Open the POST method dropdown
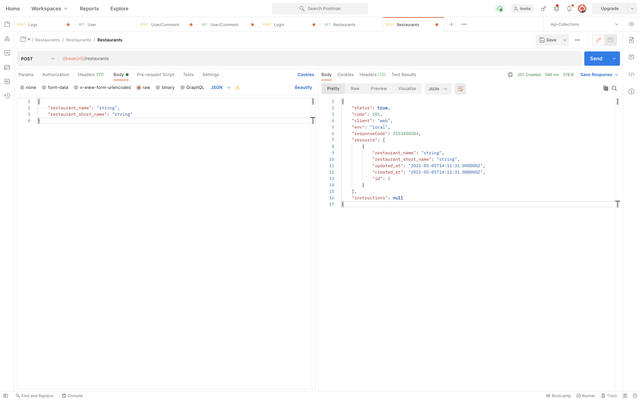This screenshot has width=640, height=400. point(37,59)
